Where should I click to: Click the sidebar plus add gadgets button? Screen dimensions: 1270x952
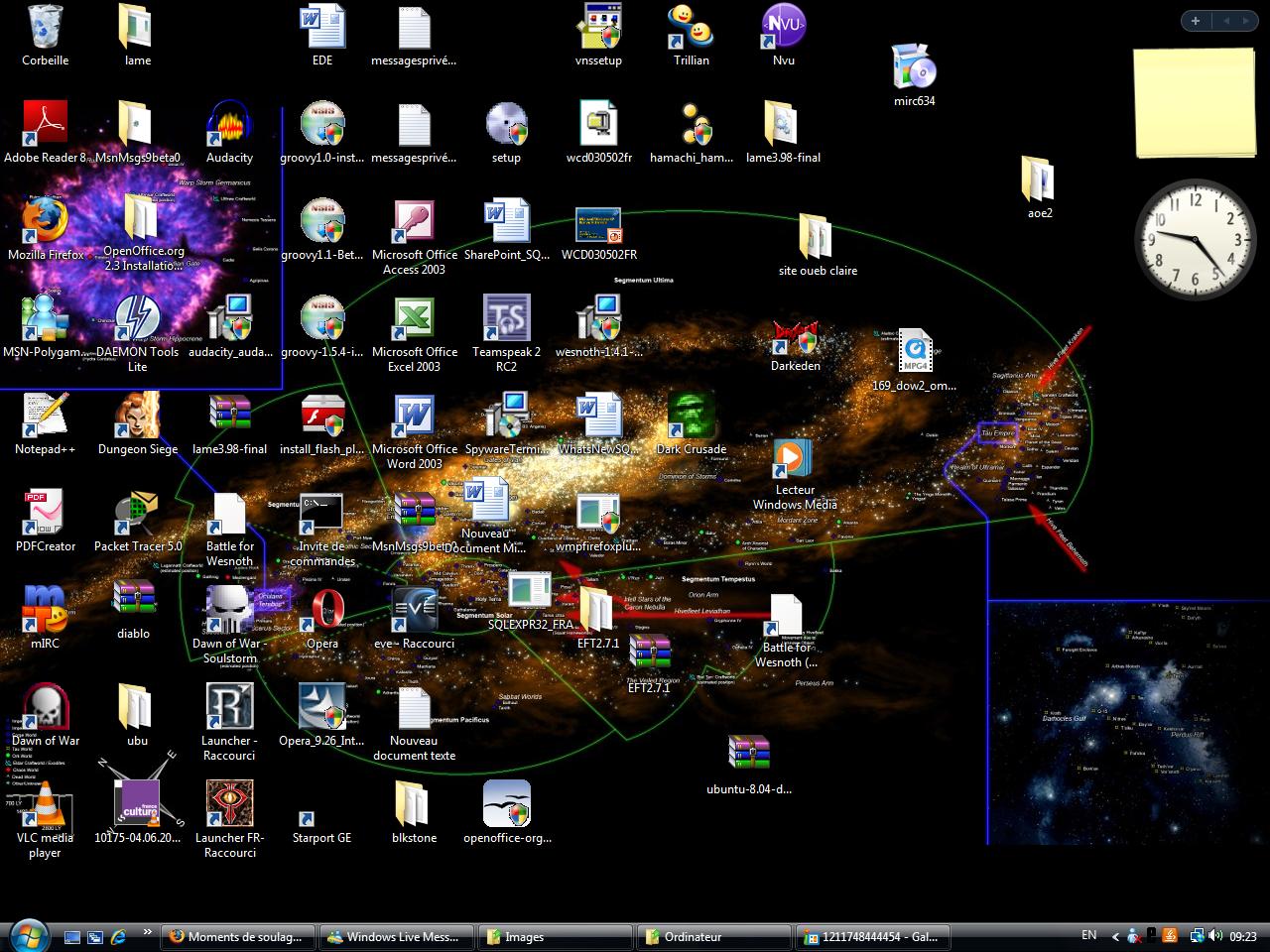point(1196,20)
